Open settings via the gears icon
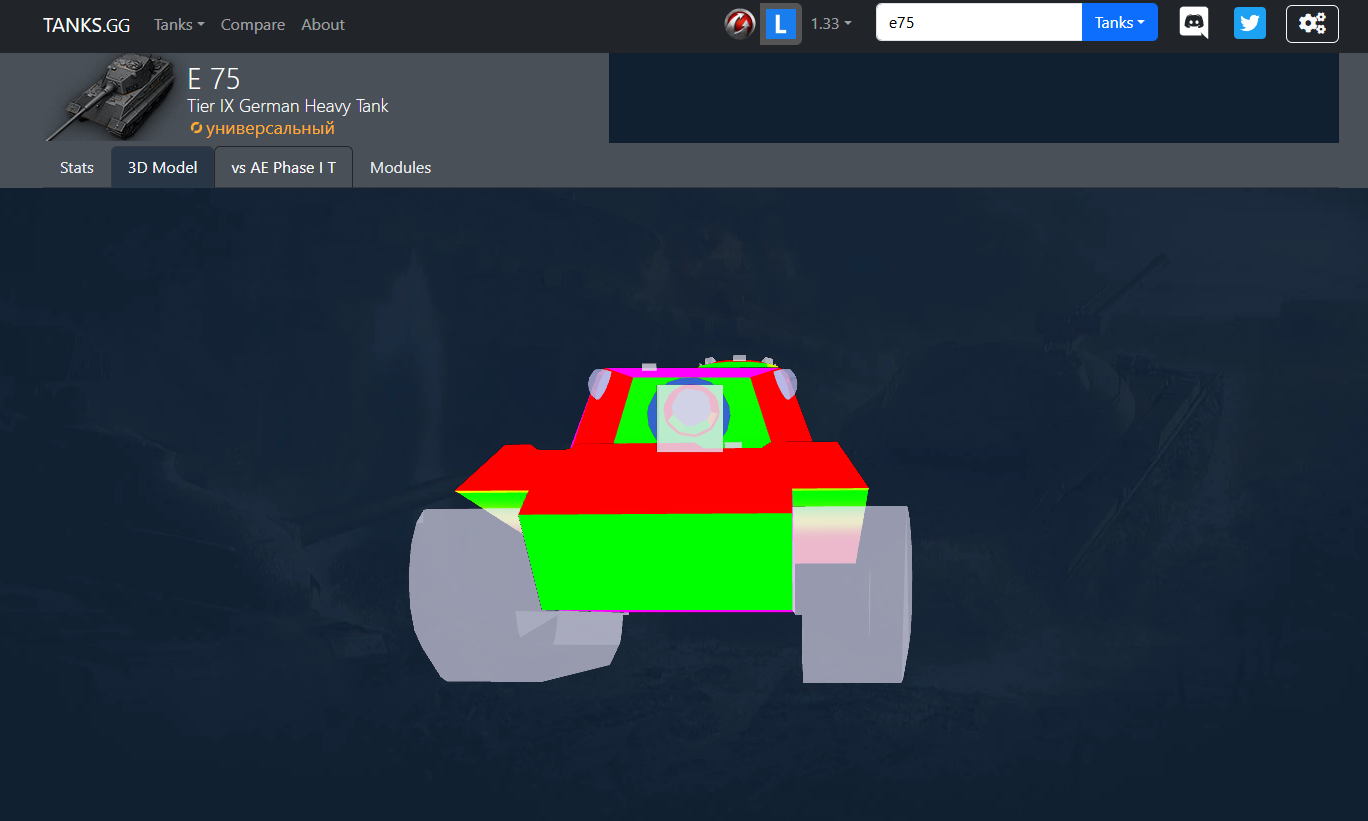 click(x=1312, y=24)
